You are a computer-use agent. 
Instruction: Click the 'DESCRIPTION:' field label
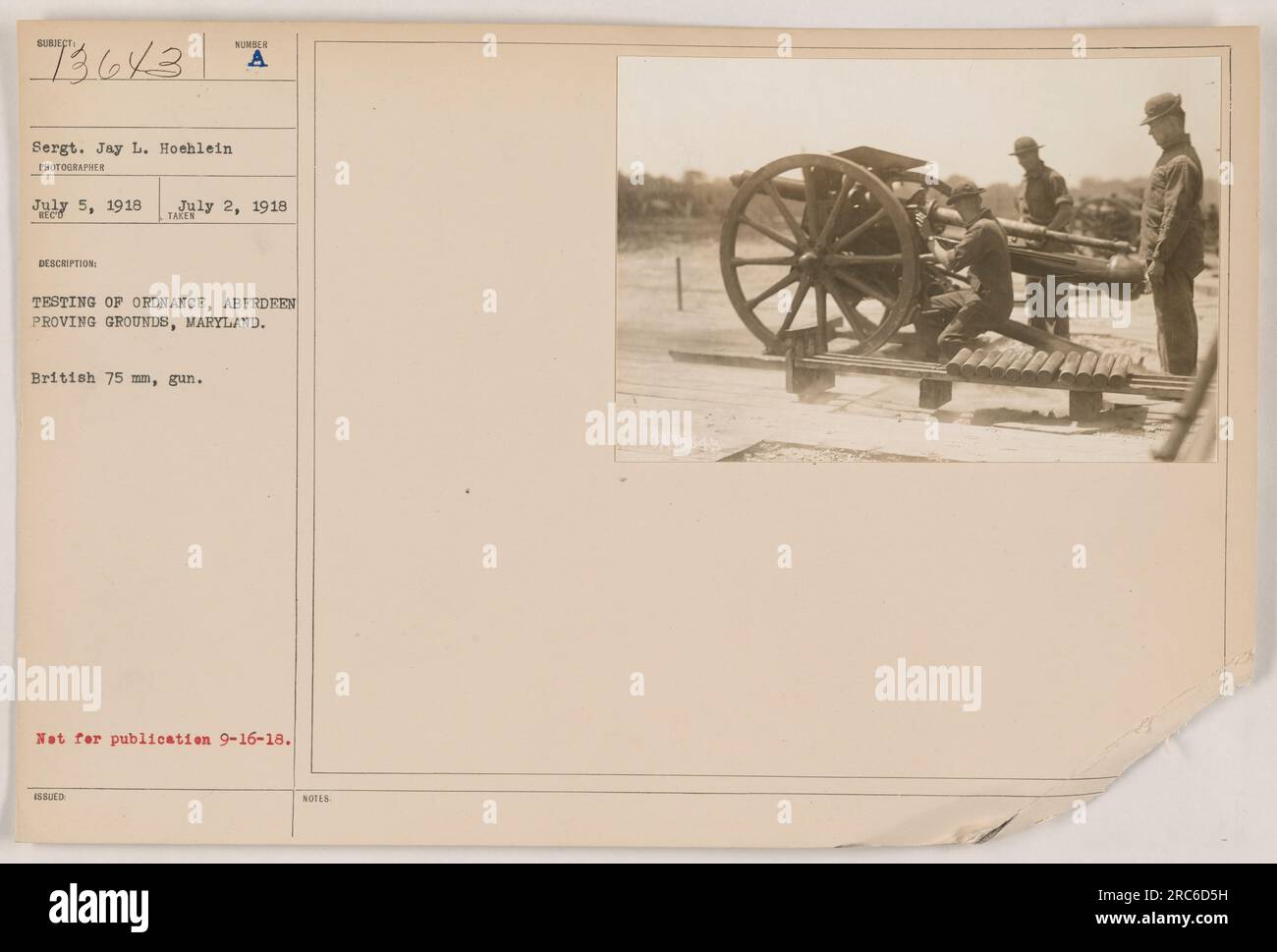(x=68, y=263)
